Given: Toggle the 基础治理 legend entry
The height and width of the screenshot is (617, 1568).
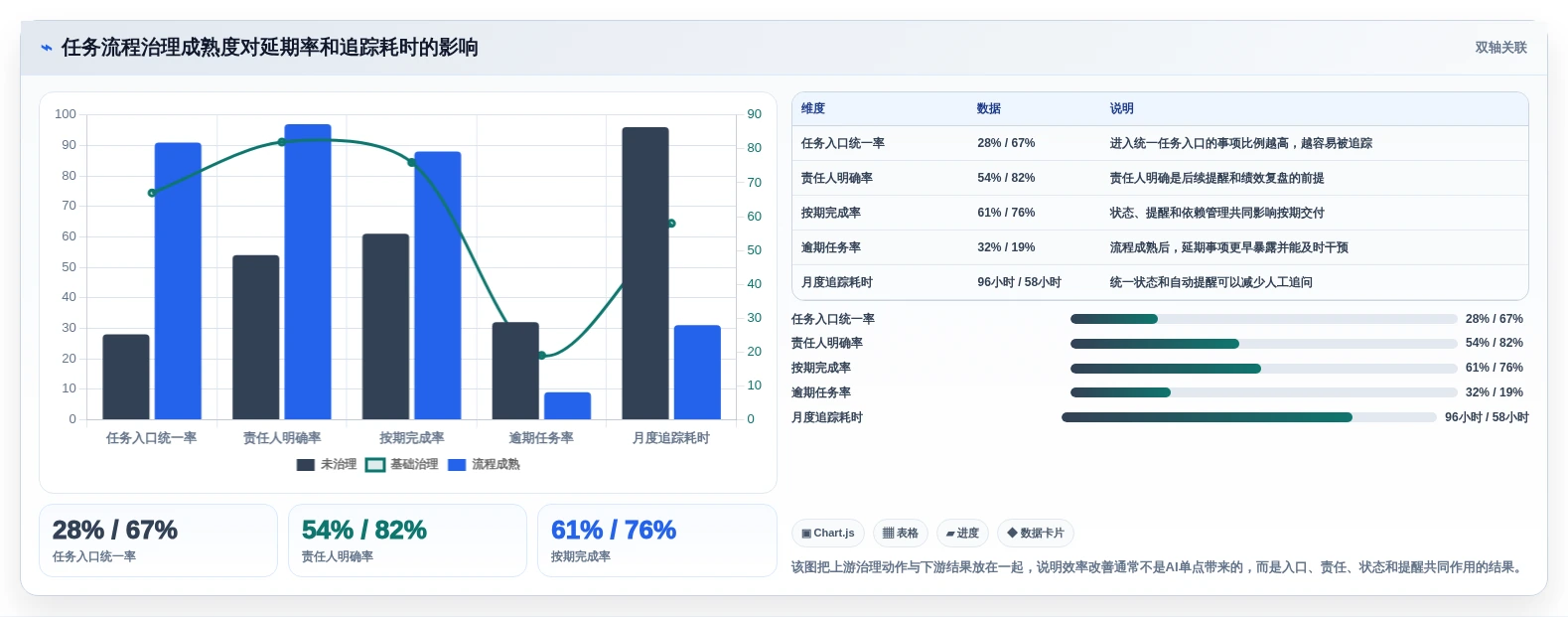Looking at the screenshot, I should tap(402, 464).
